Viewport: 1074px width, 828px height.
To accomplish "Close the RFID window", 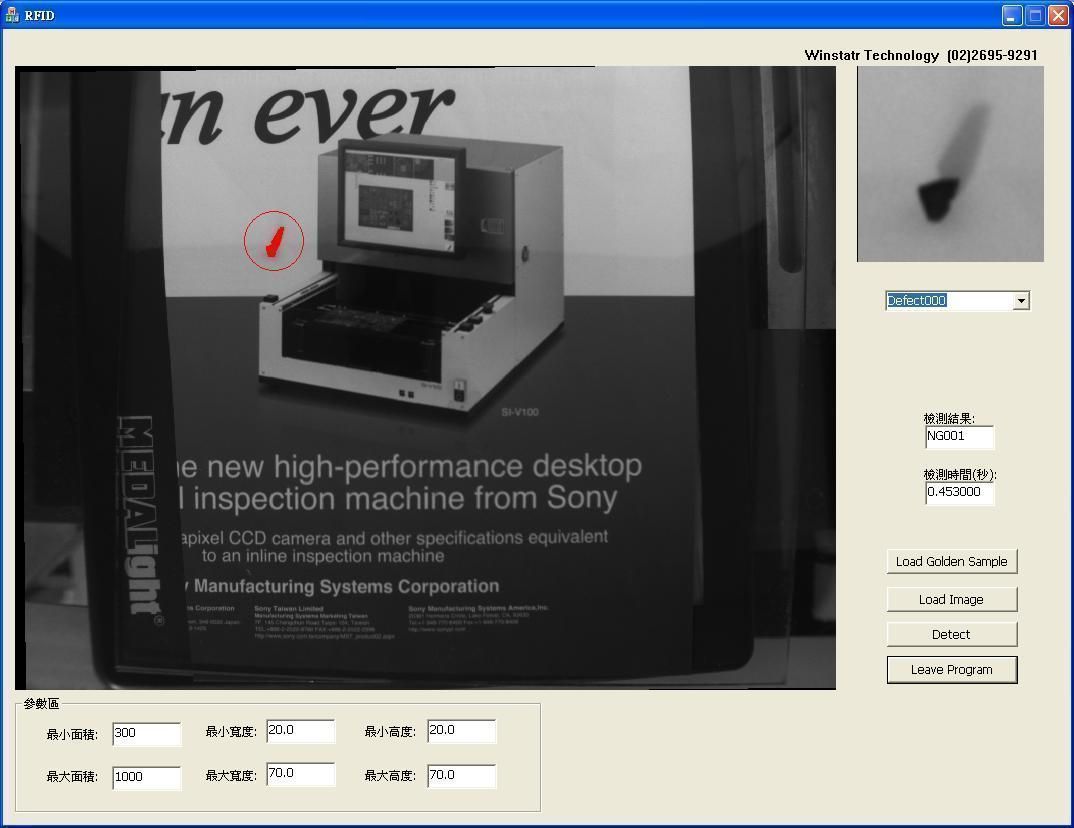I will [x=1058, y=15].
